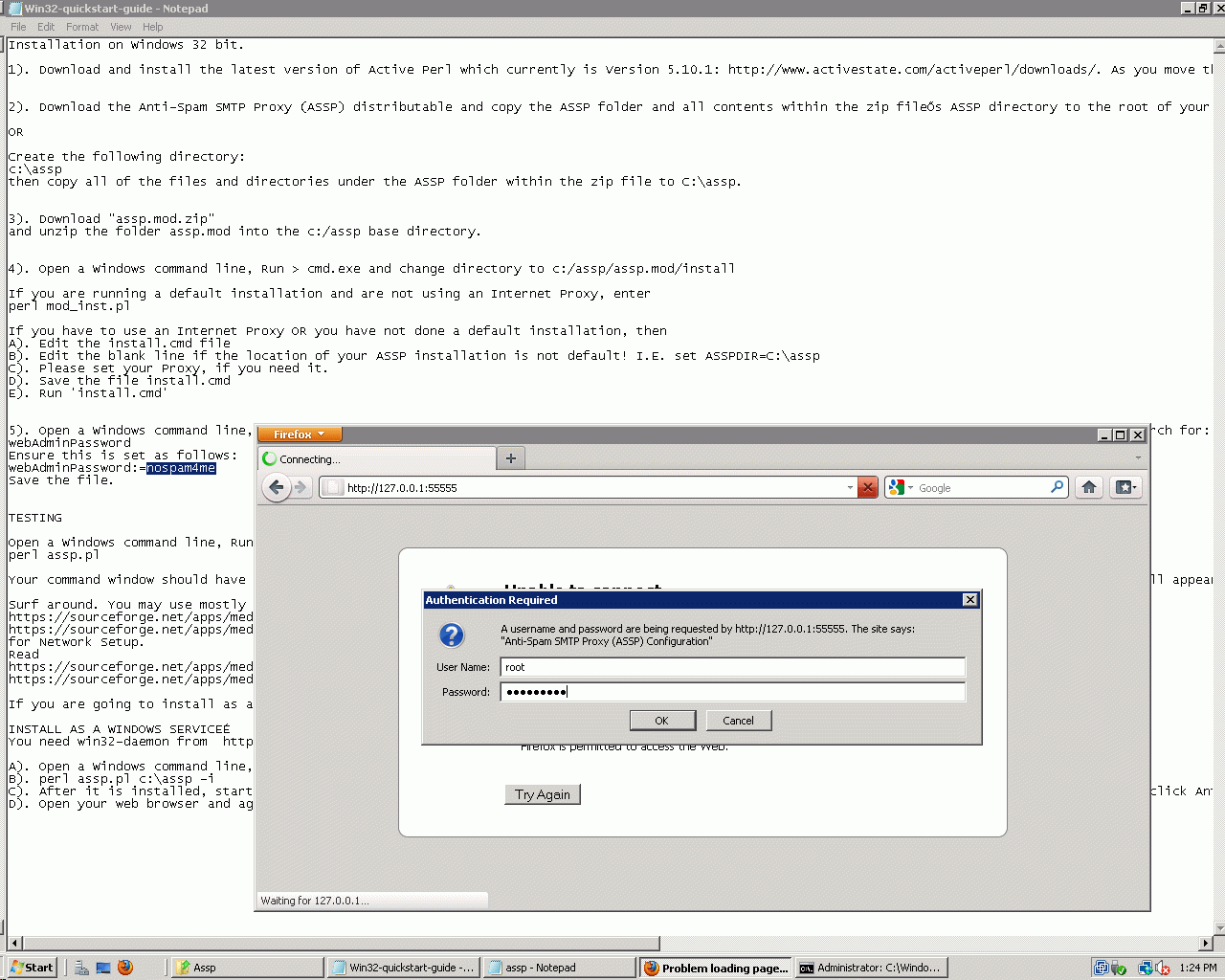Click the page identity icon in URL bar

[x=332, y=487]
